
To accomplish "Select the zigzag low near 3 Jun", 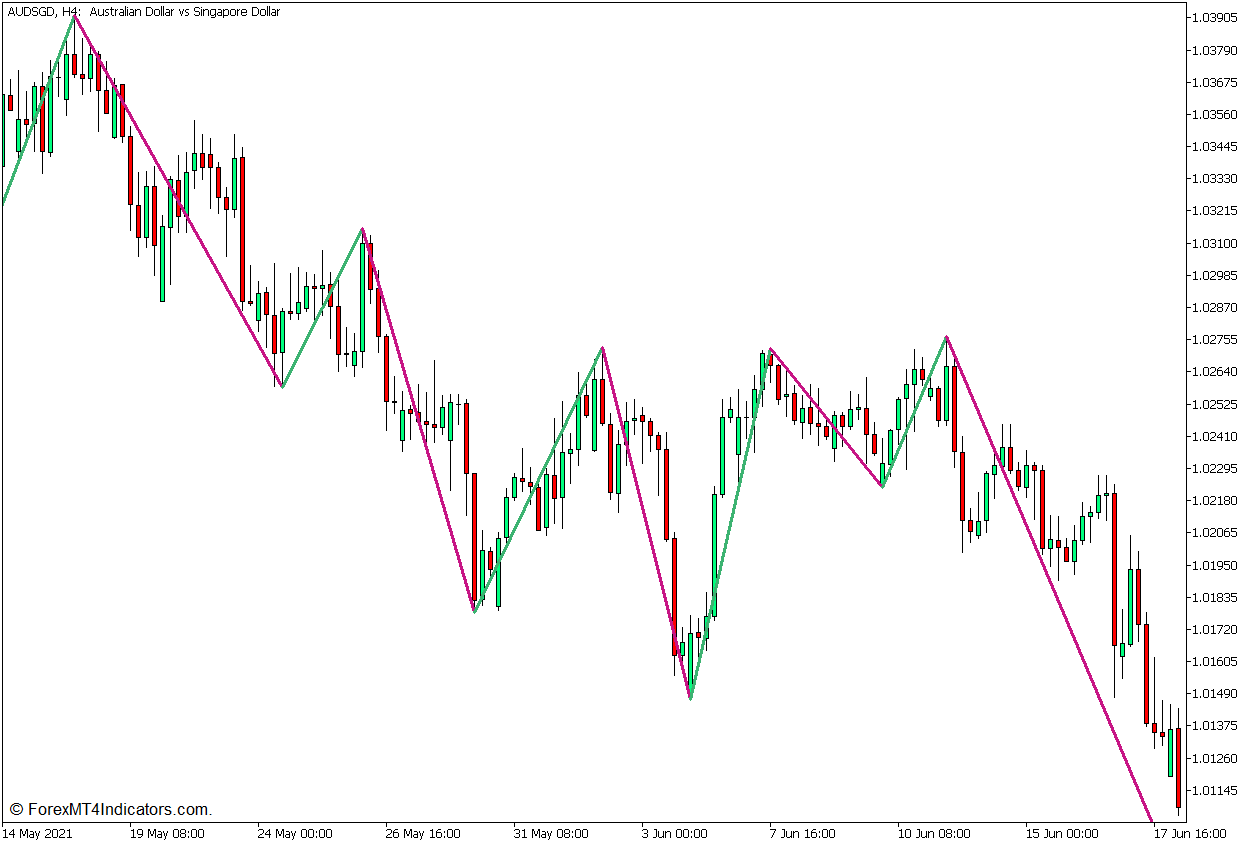I will 689,697.
